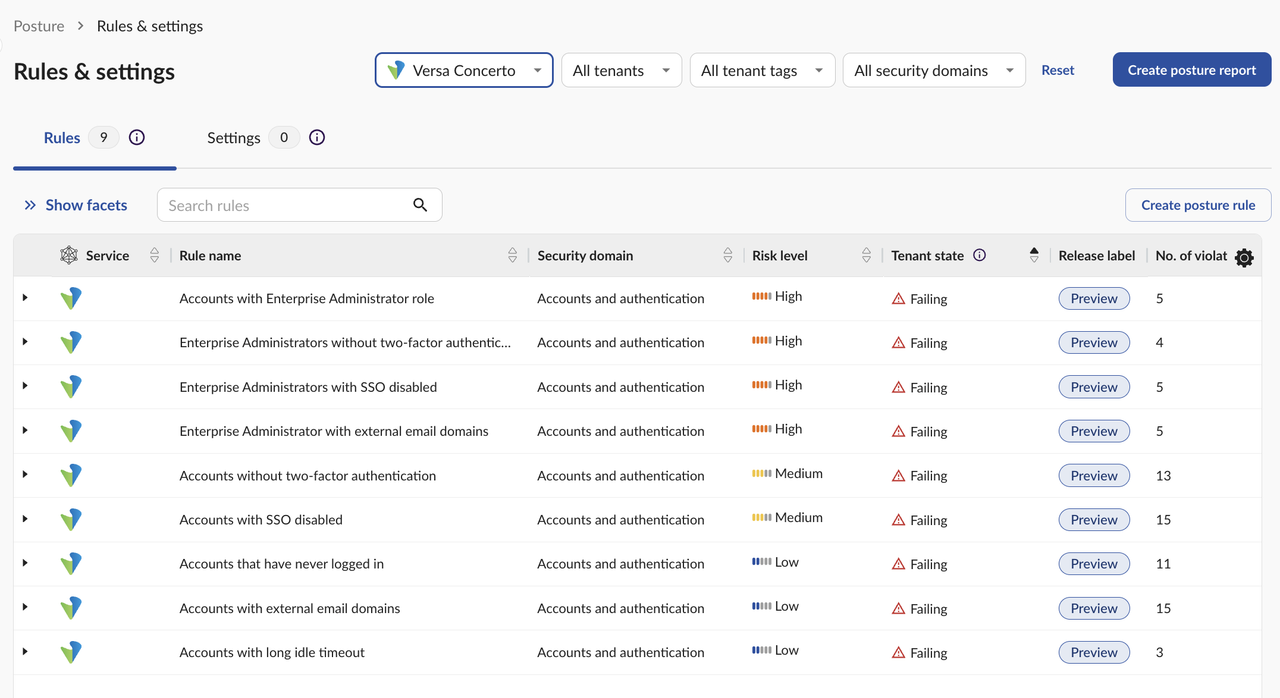
Task: Click the Tenant state info icon
Action: tap(980, 255)
